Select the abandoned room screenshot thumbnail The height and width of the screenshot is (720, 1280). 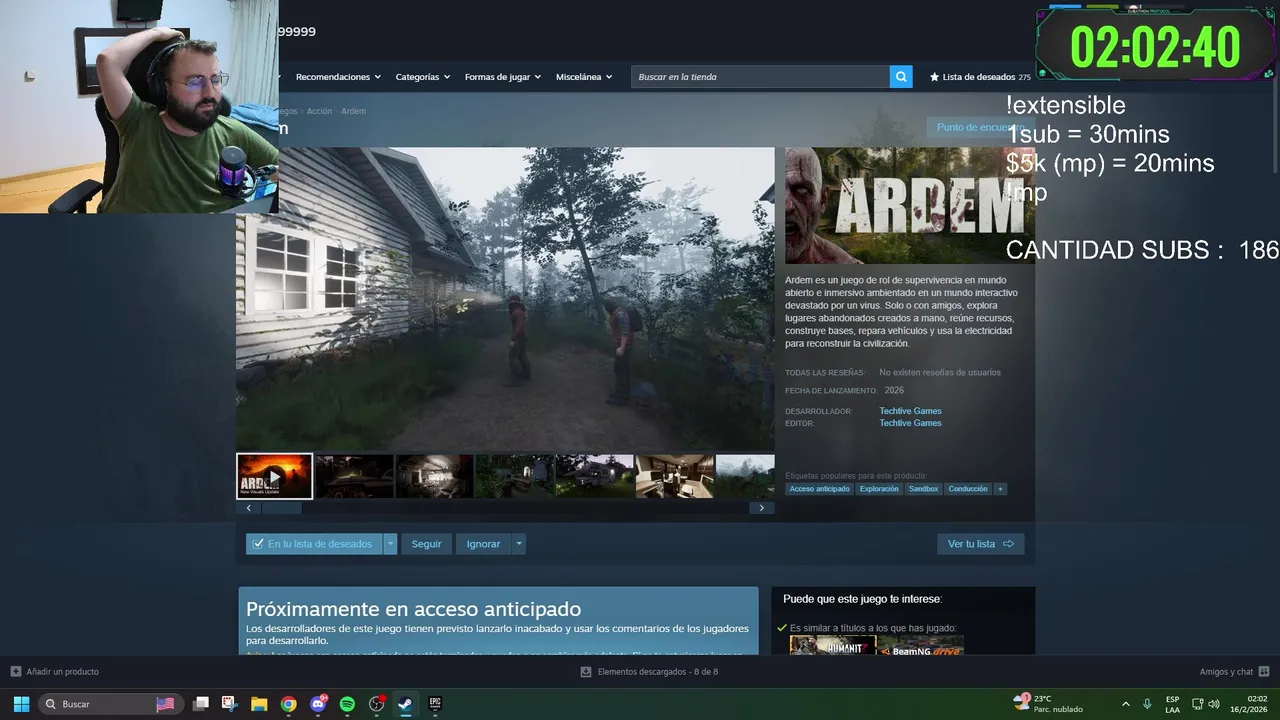[x=434, y=476]
